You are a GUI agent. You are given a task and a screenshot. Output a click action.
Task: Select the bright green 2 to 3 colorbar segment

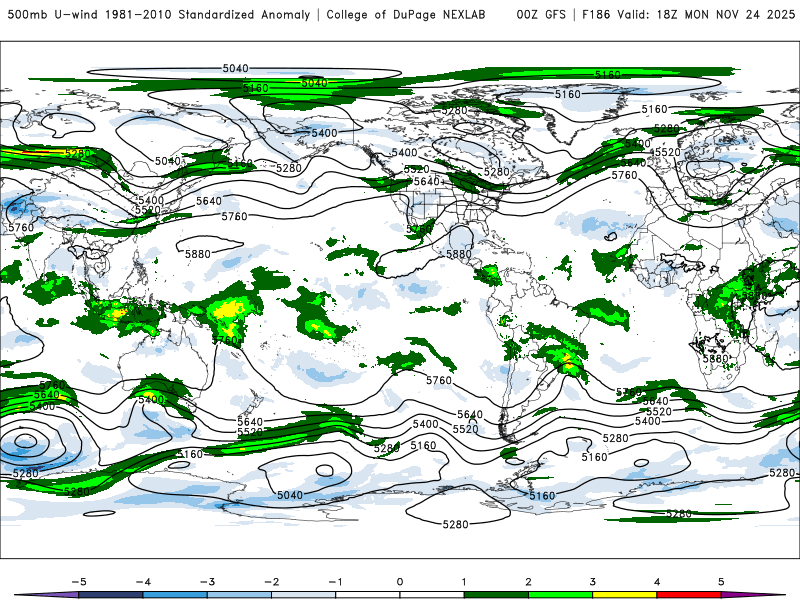(561, 595)
